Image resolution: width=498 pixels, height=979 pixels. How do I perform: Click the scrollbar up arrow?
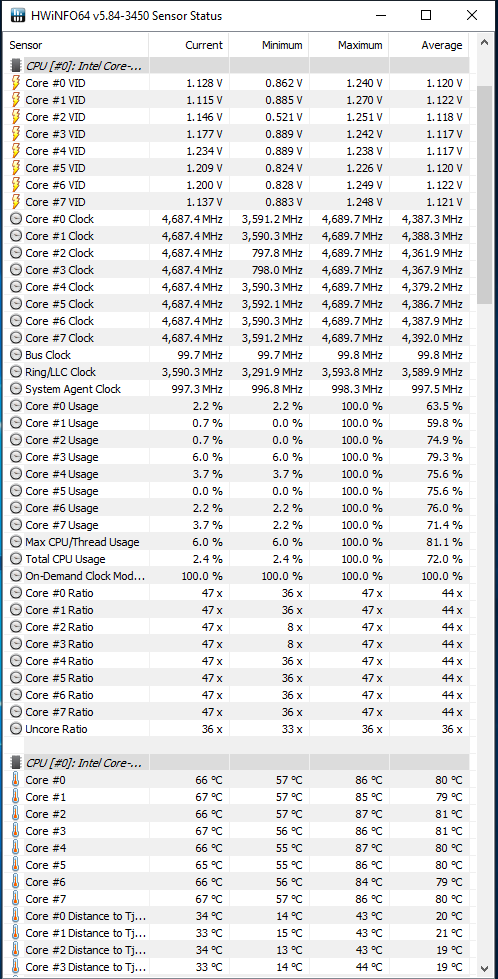coord(484,43)
